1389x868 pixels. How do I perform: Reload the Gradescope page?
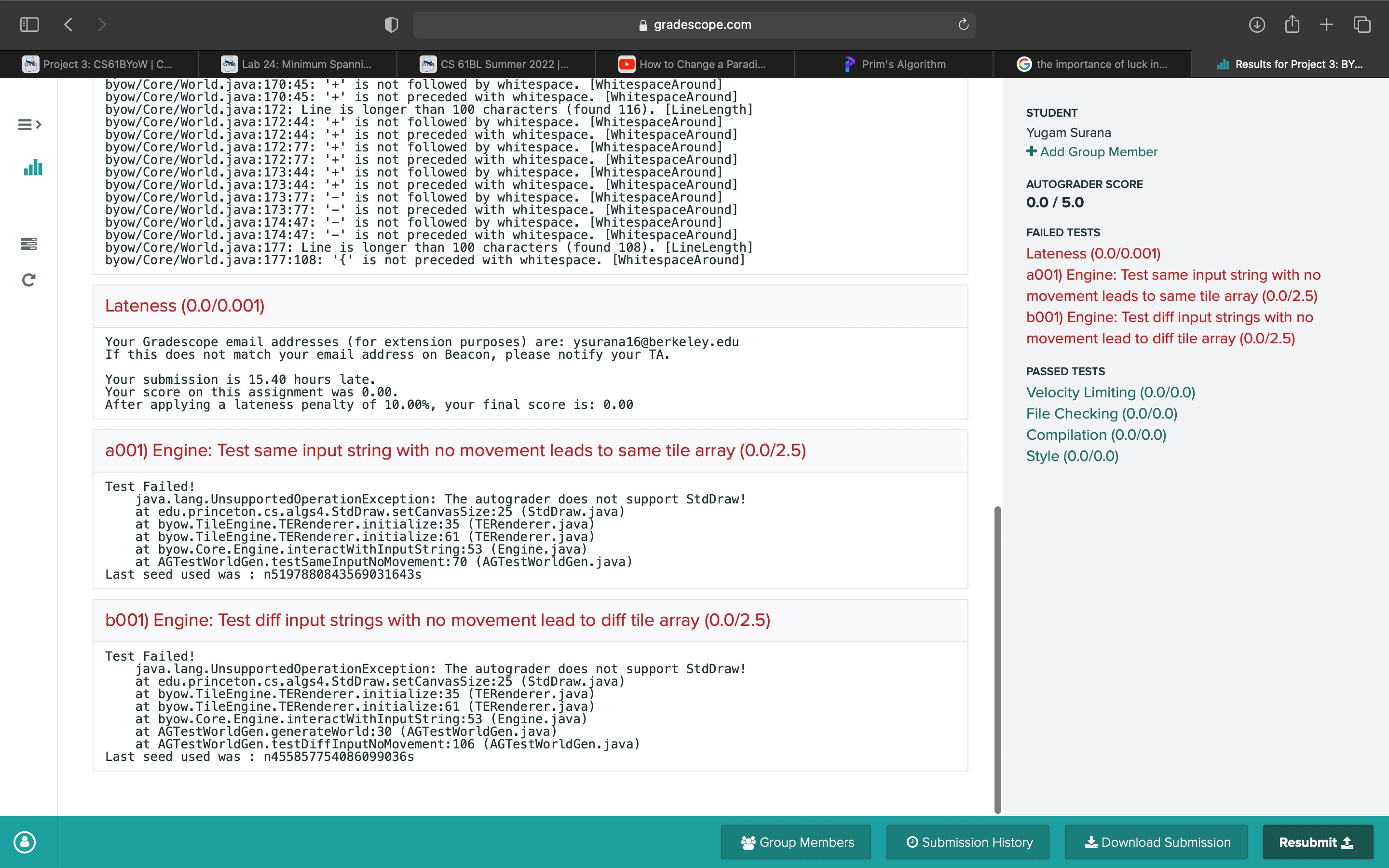(963, 25)
